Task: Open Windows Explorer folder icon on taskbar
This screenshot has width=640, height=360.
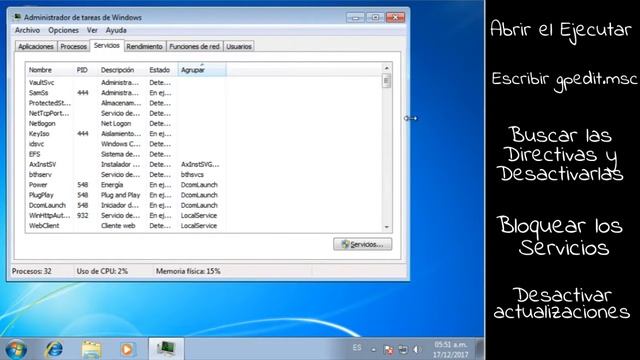Action: click(x=91, y=350)
